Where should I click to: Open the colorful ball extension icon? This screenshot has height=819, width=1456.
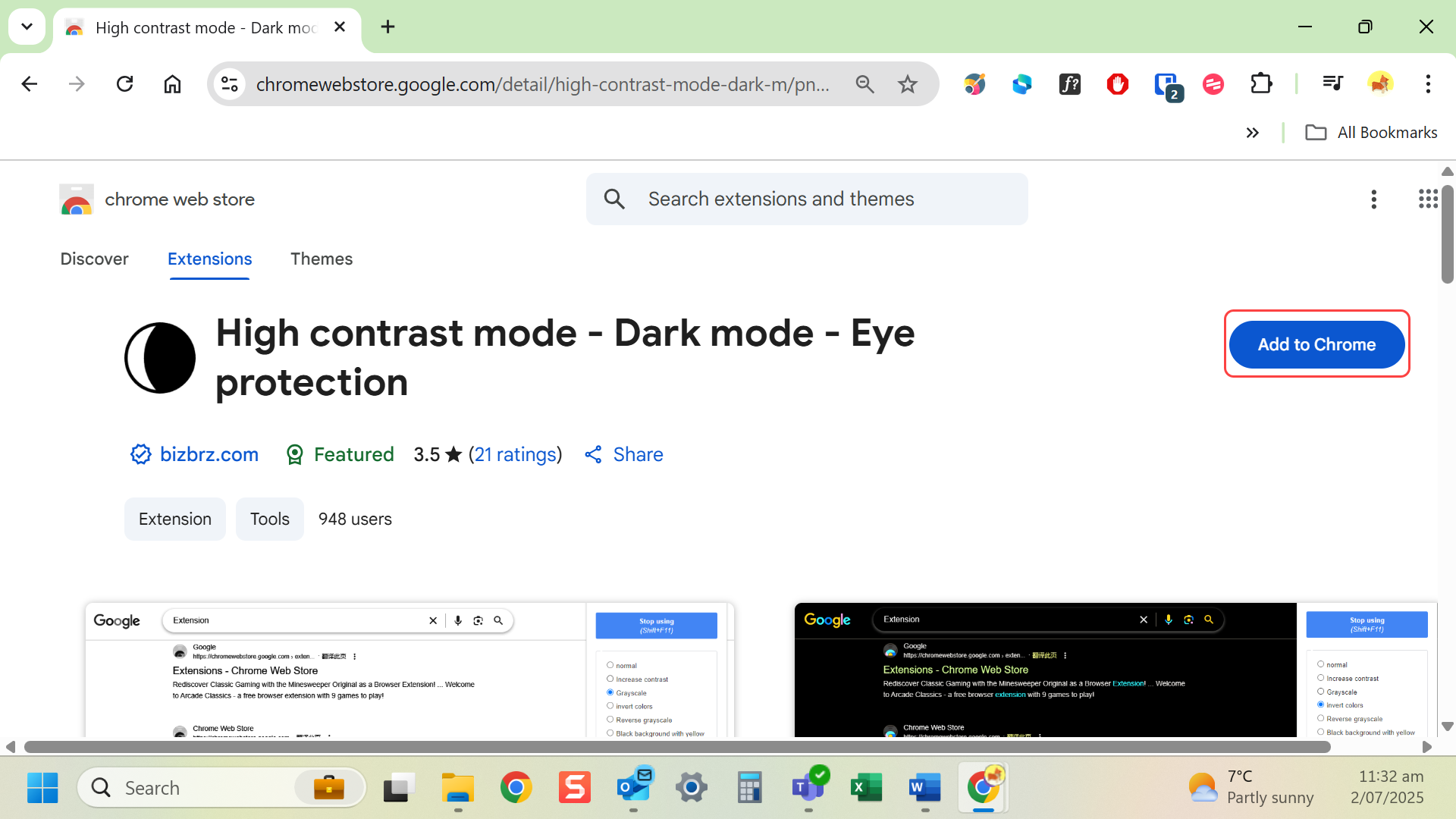(974, 84)
